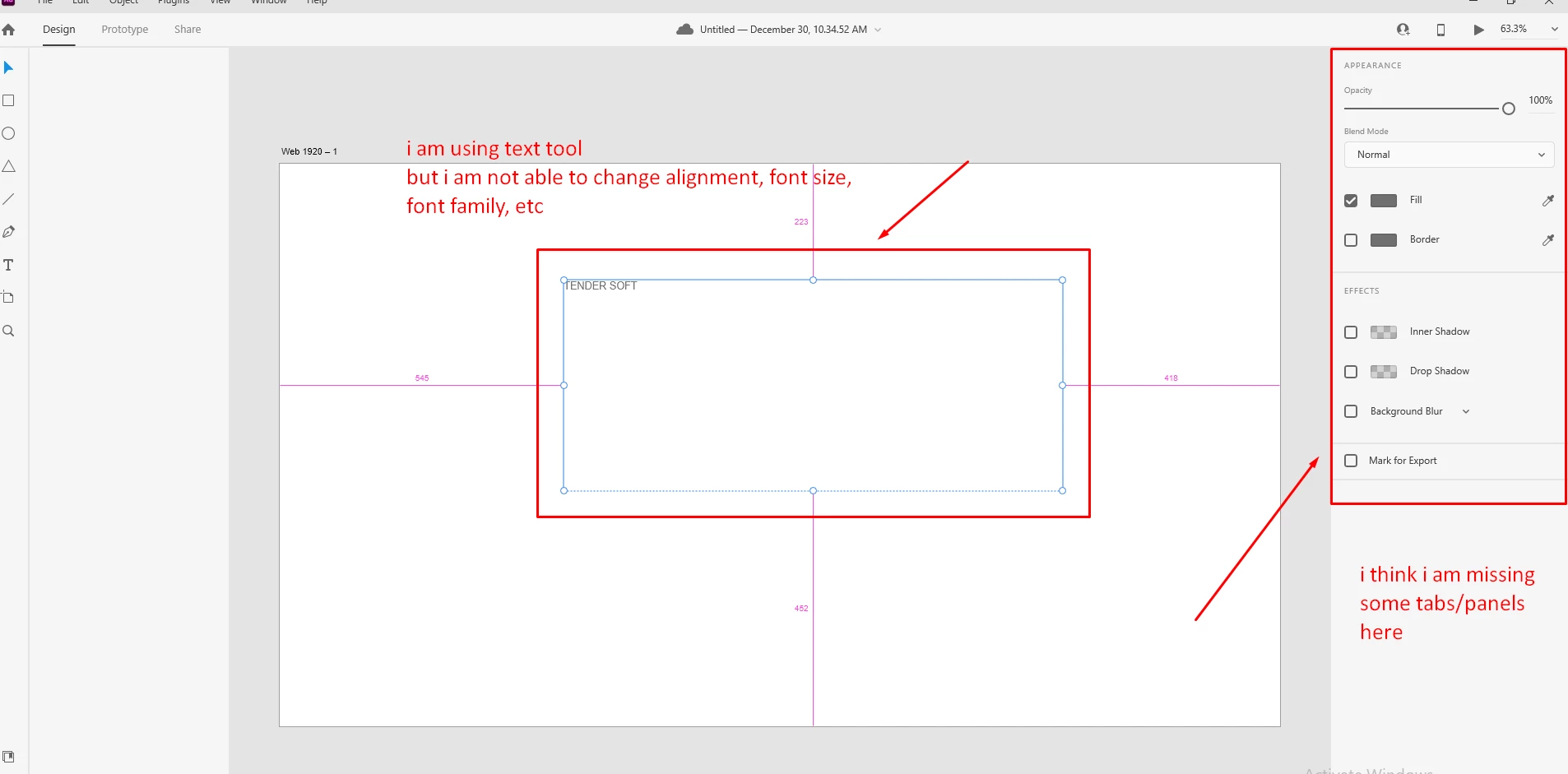This screenshot has width=1568, height=774.
Task: Open the Border color swatch
Action: click(1384, 240)
